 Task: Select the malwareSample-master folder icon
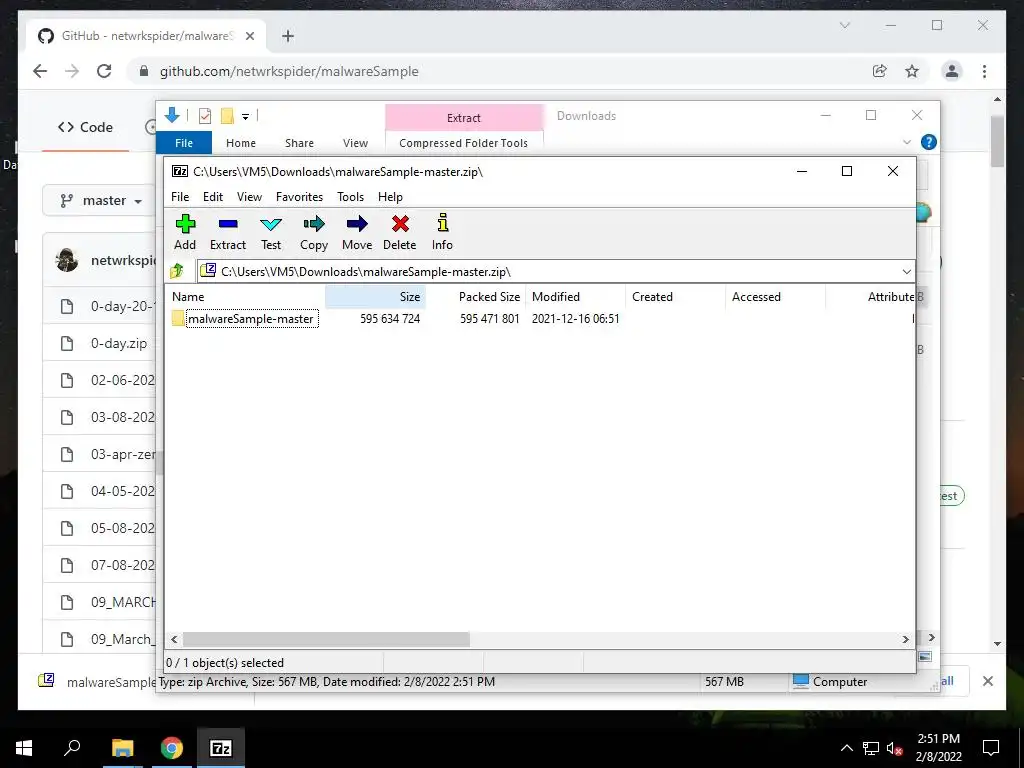pos(178,319)
